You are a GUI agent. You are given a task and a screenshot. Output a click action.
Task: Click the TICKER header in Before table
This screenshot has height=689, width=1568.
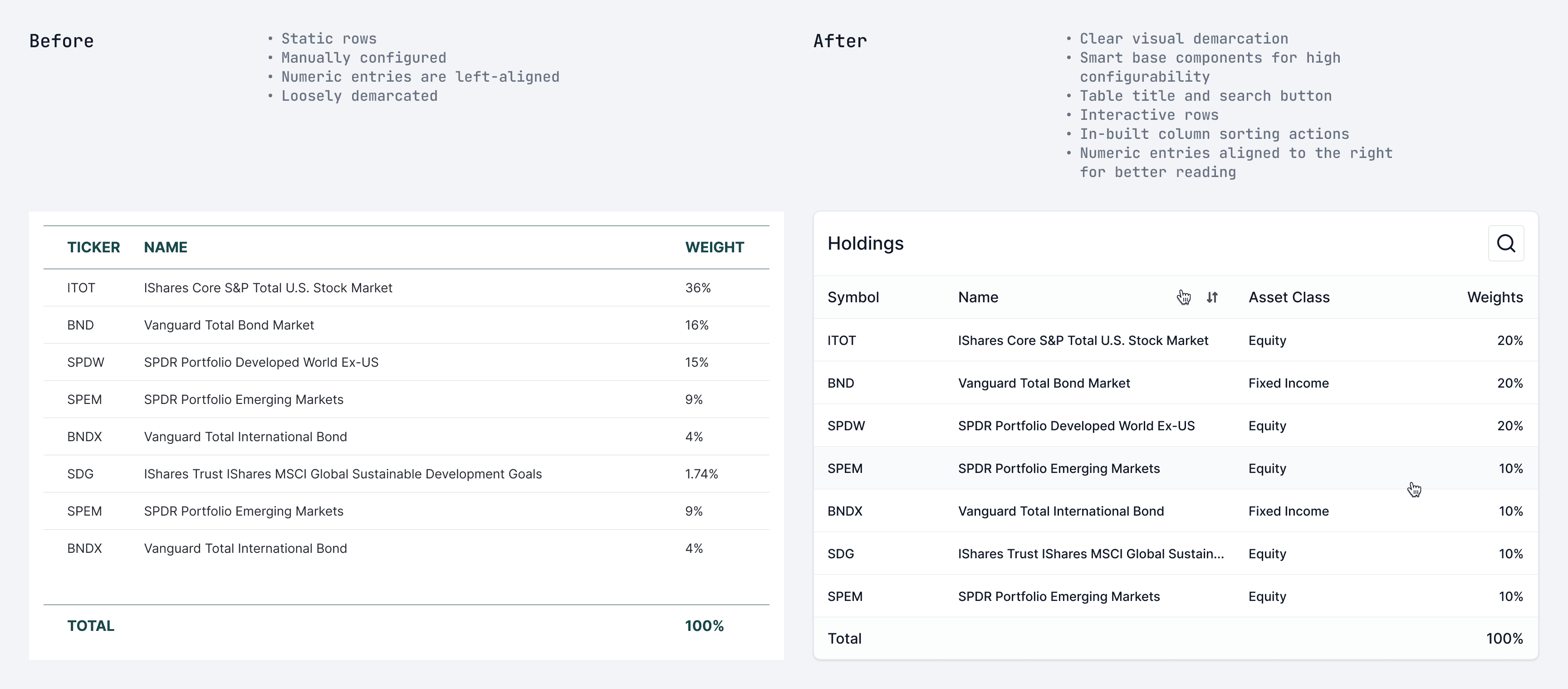pyautogui.click(x=93, y=247)
